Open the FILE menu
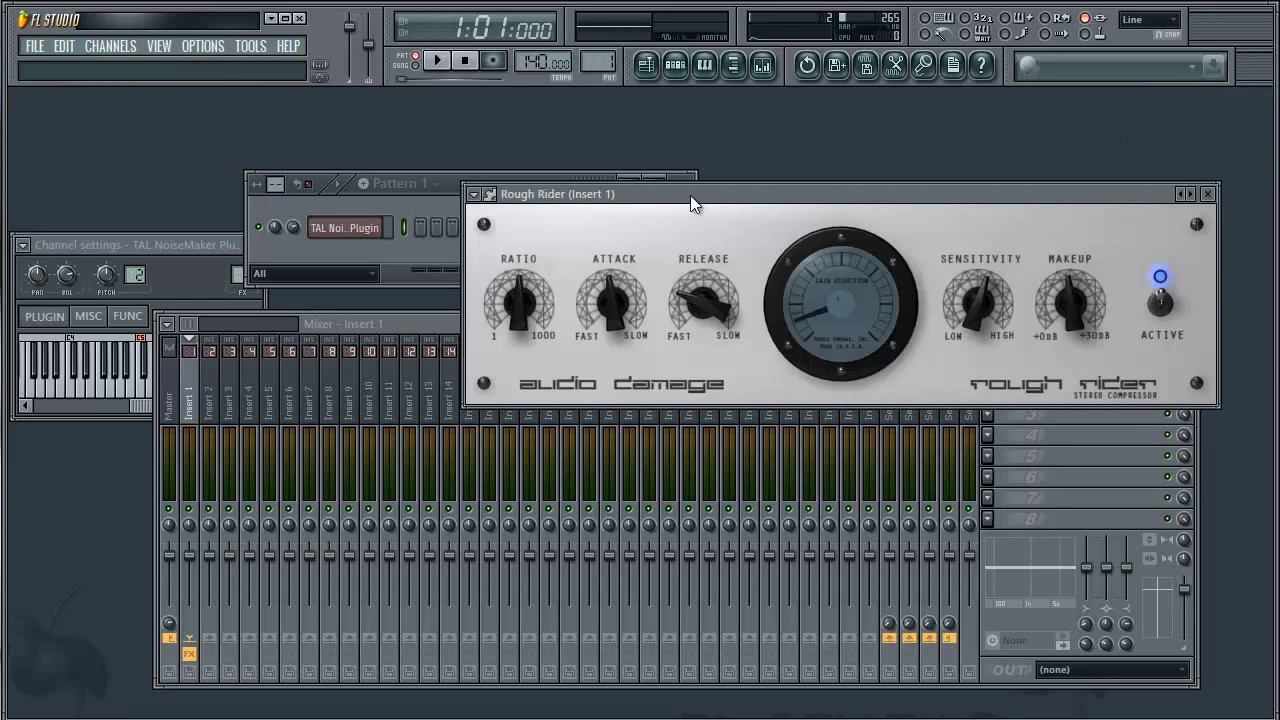 [x=35, y=46]
